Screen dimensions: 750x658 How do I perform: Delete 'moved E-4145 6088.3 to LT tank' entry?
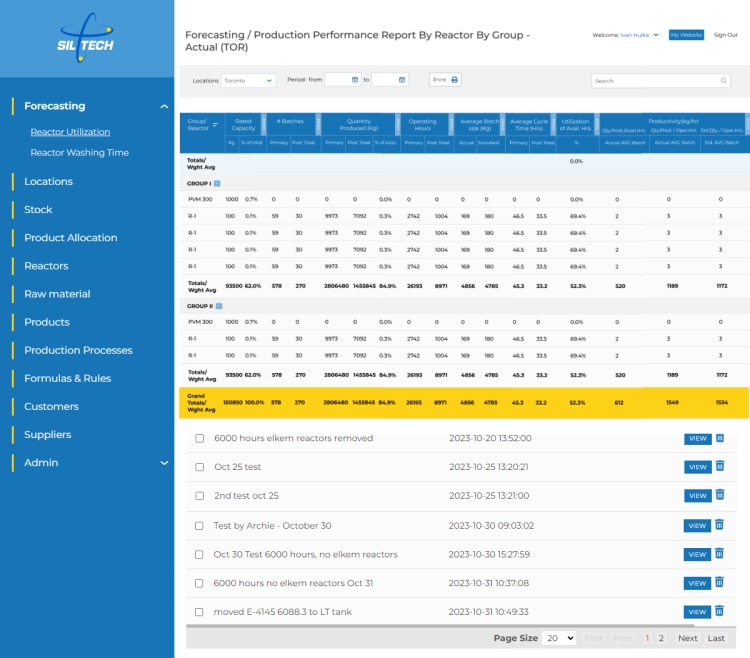pyautogui.click(x=719, y=611)
